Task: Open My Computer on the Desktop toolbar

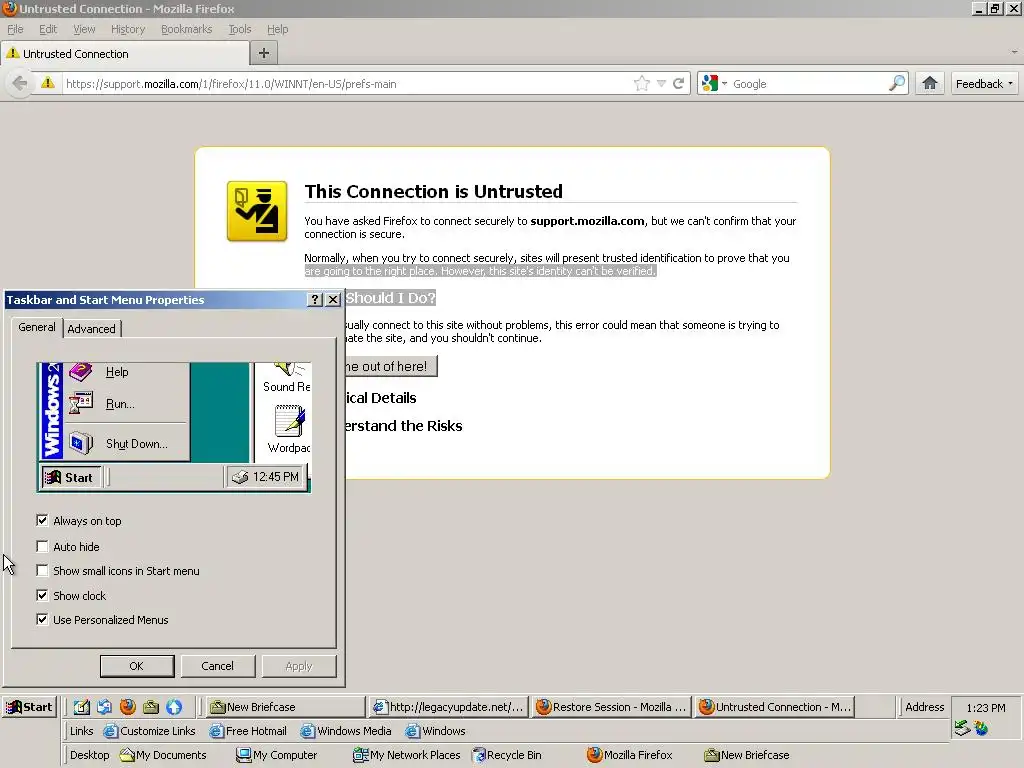Action: coord(276,755)
